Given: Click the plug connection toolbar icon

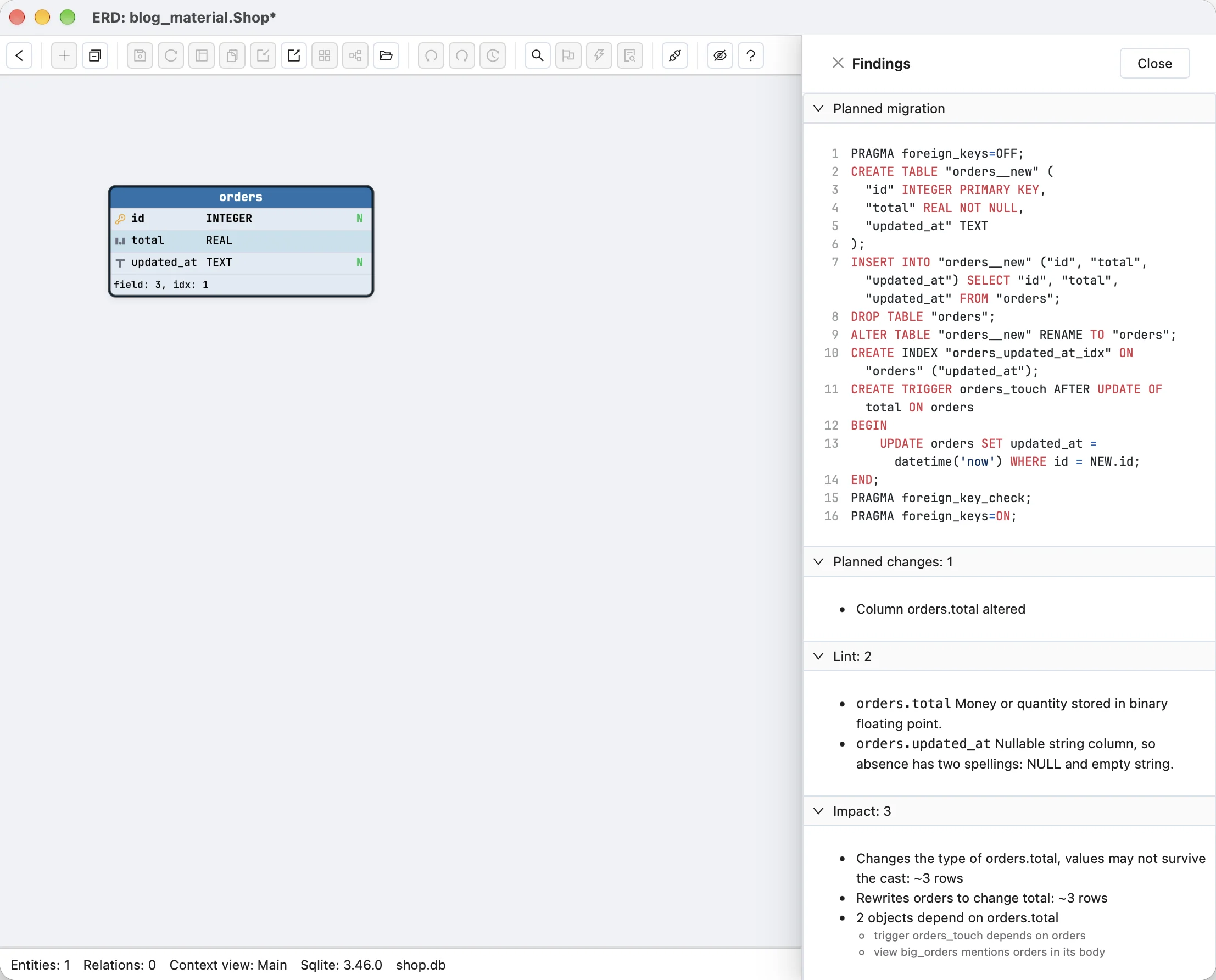Looking at the screenshot, I should pos(674,55).
